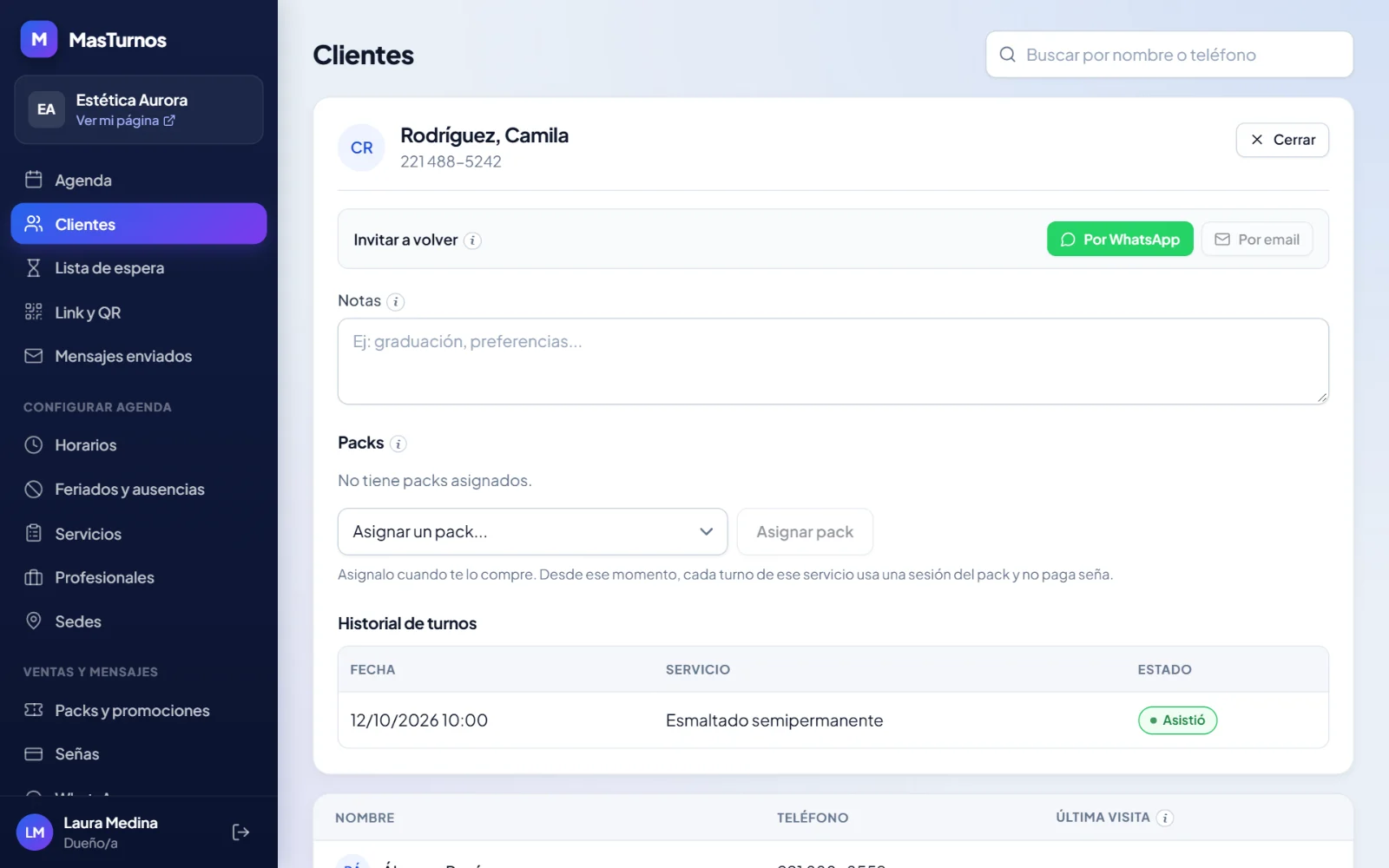Click the Asistió status badge
The height and width of the screenshot is (868, 1389).
coord(1177,720)
